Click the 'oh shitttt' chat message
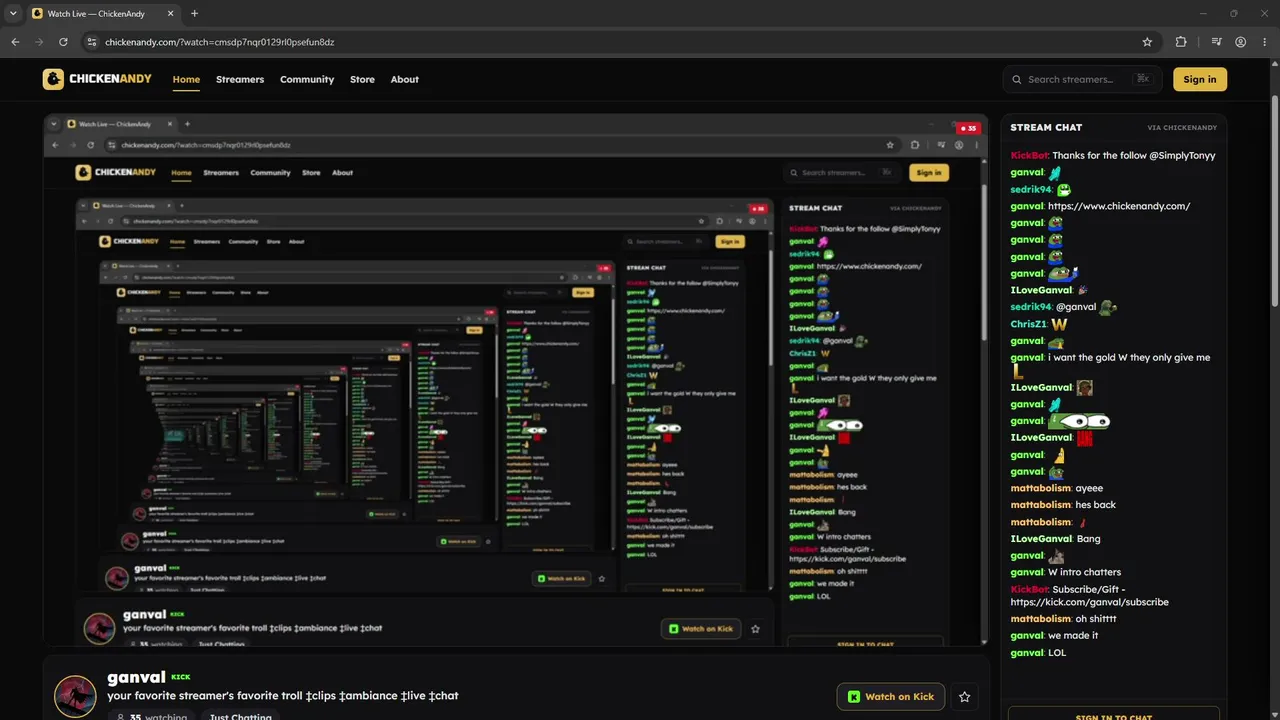This screenshot has height=720, width=1280. pyautogui.click(x=1096, y=619)
